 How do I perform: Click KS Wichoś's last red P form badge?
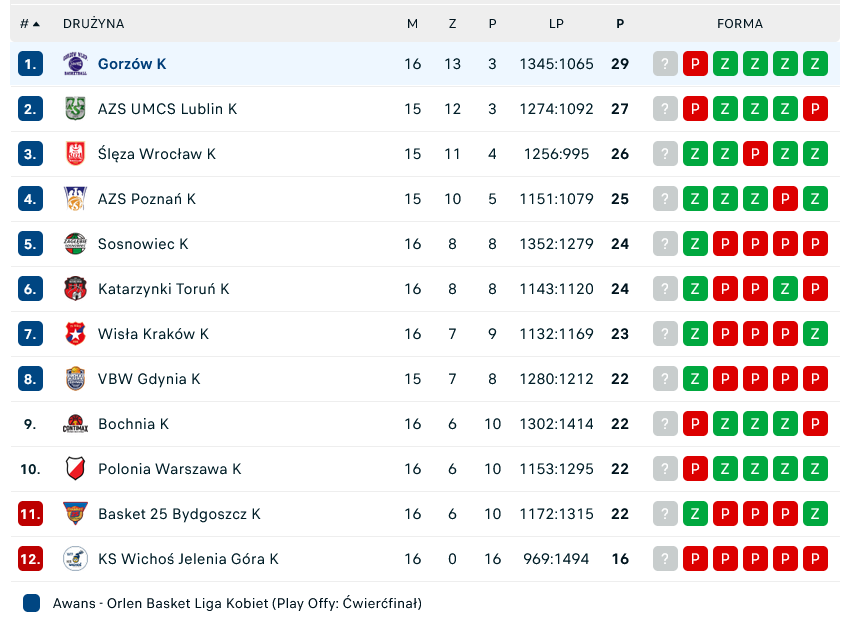pyautogui.click(x=815, y=559)
